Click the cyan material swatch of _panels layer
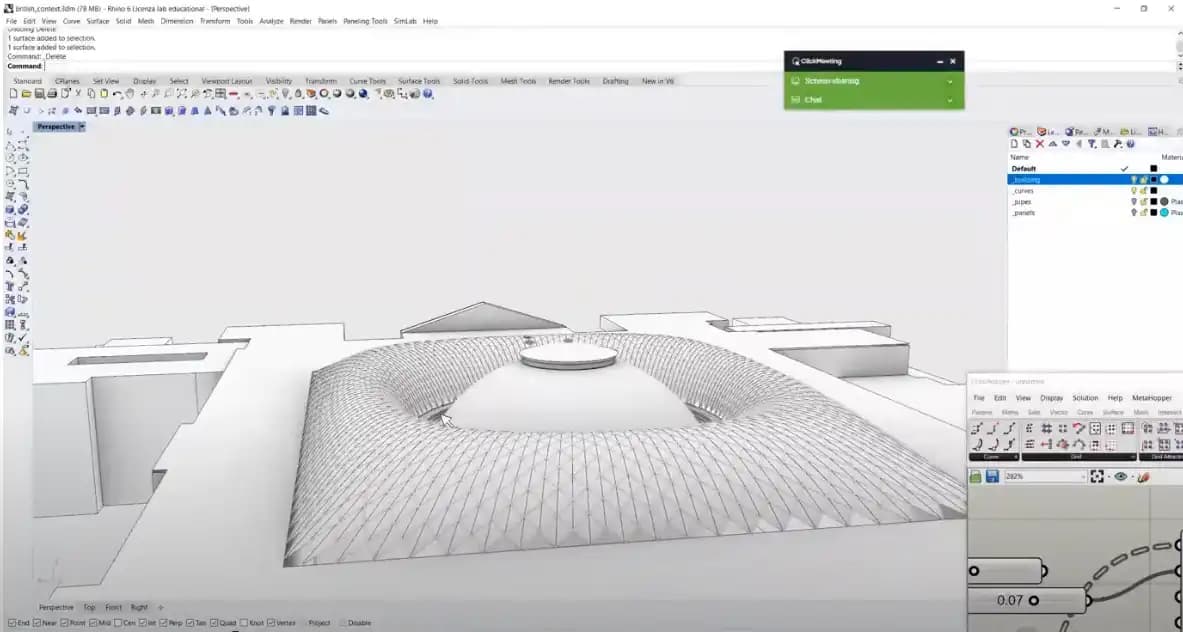This screenshot has width=1183, height=632. (1164, 213)
